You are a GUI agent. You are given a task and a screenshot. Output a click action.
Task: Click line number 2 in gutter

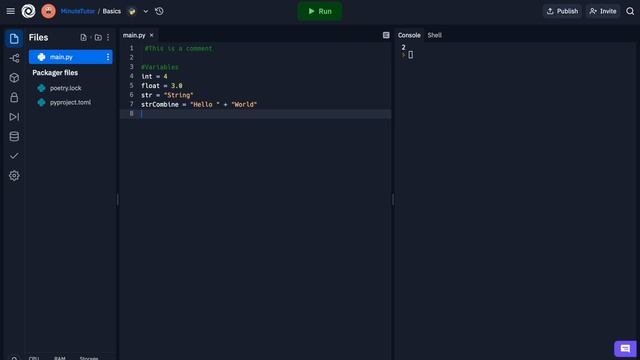[131, 58]
